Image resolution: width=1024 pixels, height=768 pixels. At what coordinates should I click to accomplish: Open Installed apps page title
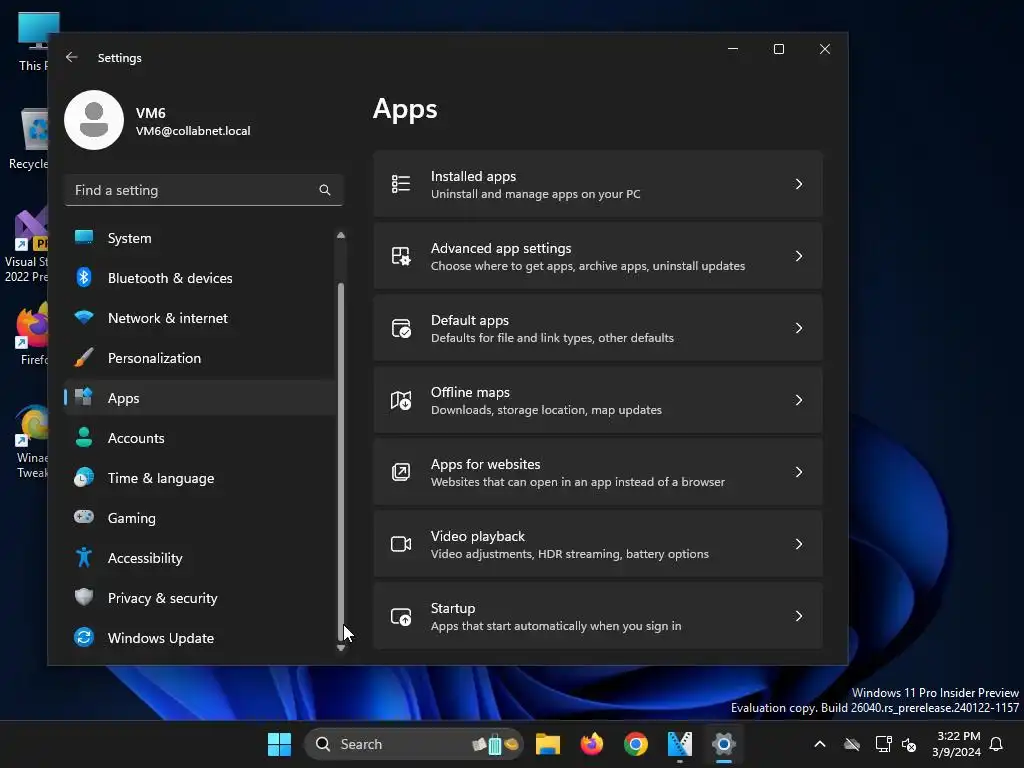click(473, 176)
